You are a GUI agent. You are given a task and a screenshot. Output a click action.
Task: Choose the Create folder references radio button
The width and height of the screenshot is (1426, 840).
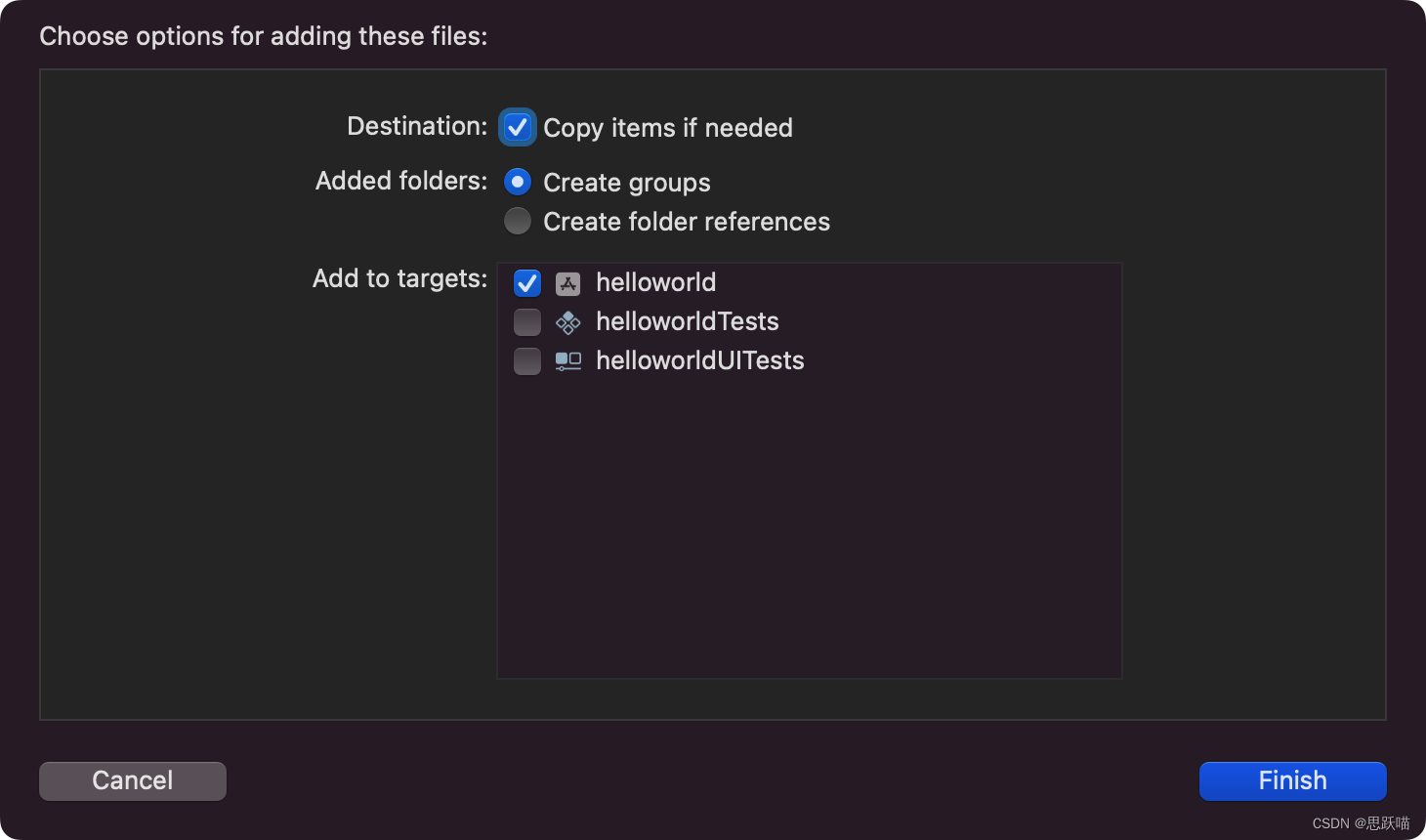tap(518, 221)
